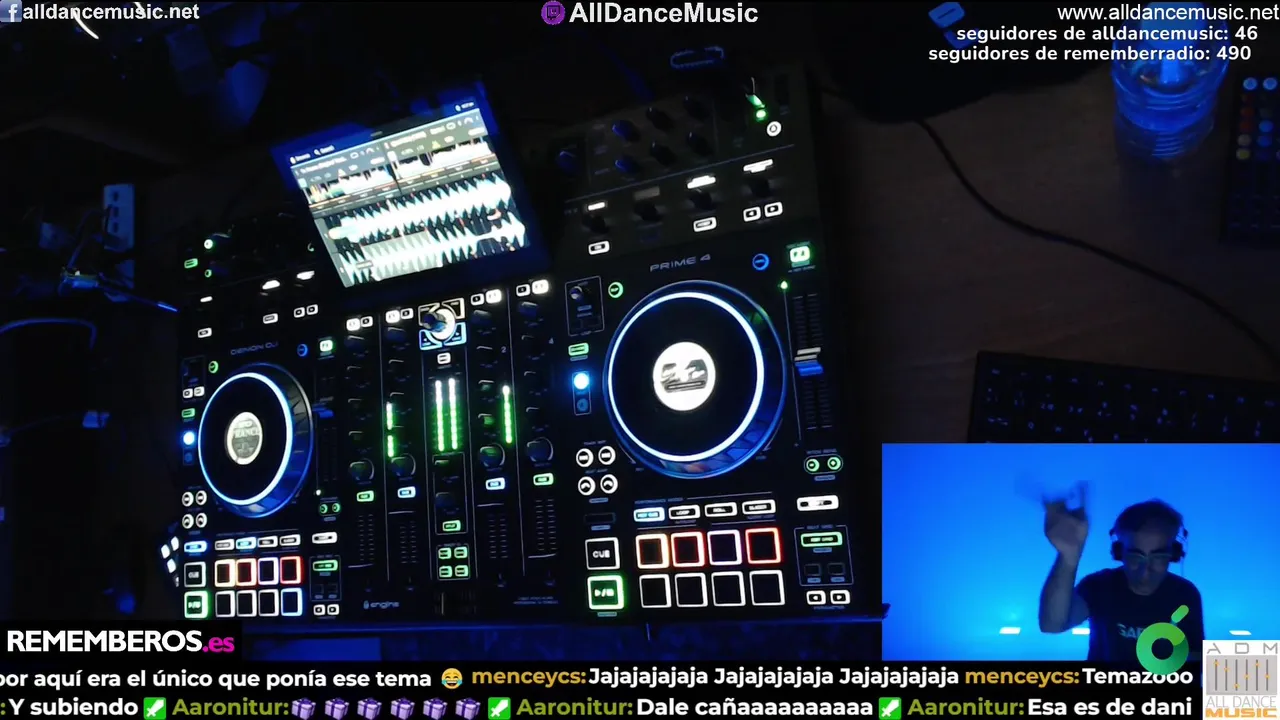Screen dimensions: 1280x720
Task: Click the 'seguidores de rememberradio: 490' counter
Action: tap(1089, 53)
